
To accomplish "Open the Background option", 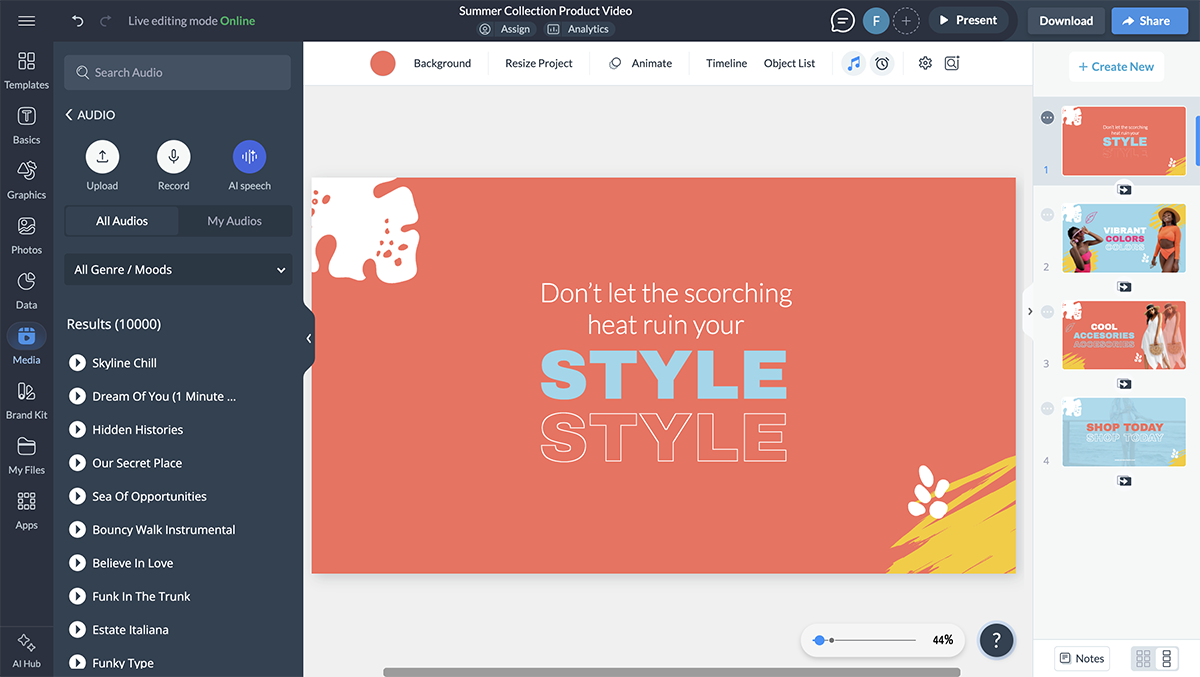I will coord(442,63).
